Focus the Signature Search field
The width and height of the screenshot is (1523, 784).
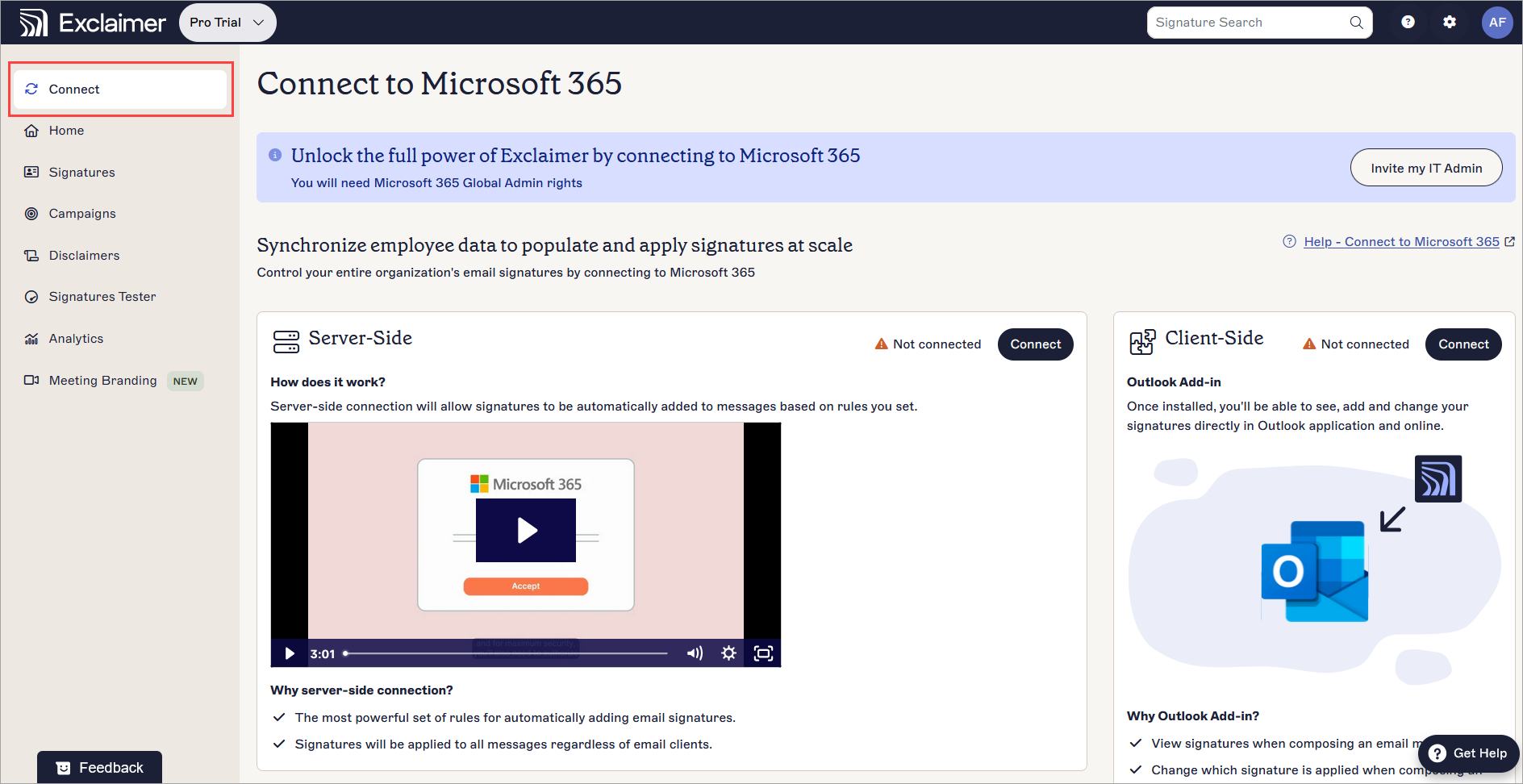pyautogui.click(x=1246, y=23)
